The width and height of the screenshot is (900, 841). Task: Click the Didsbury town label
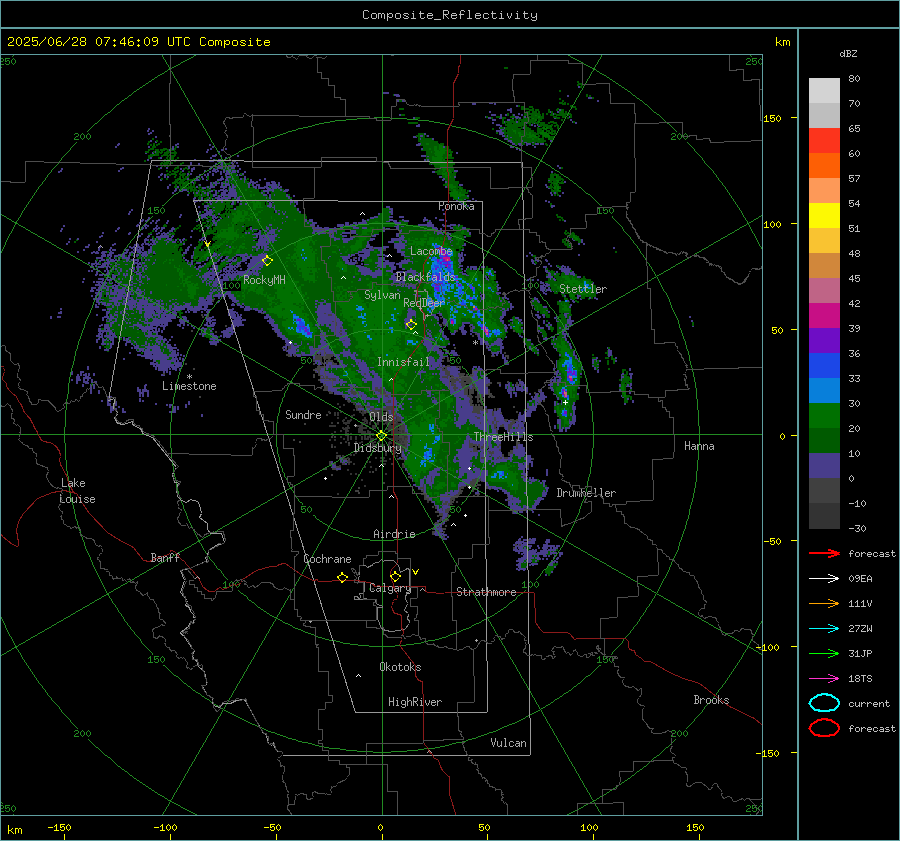(378, 448)
